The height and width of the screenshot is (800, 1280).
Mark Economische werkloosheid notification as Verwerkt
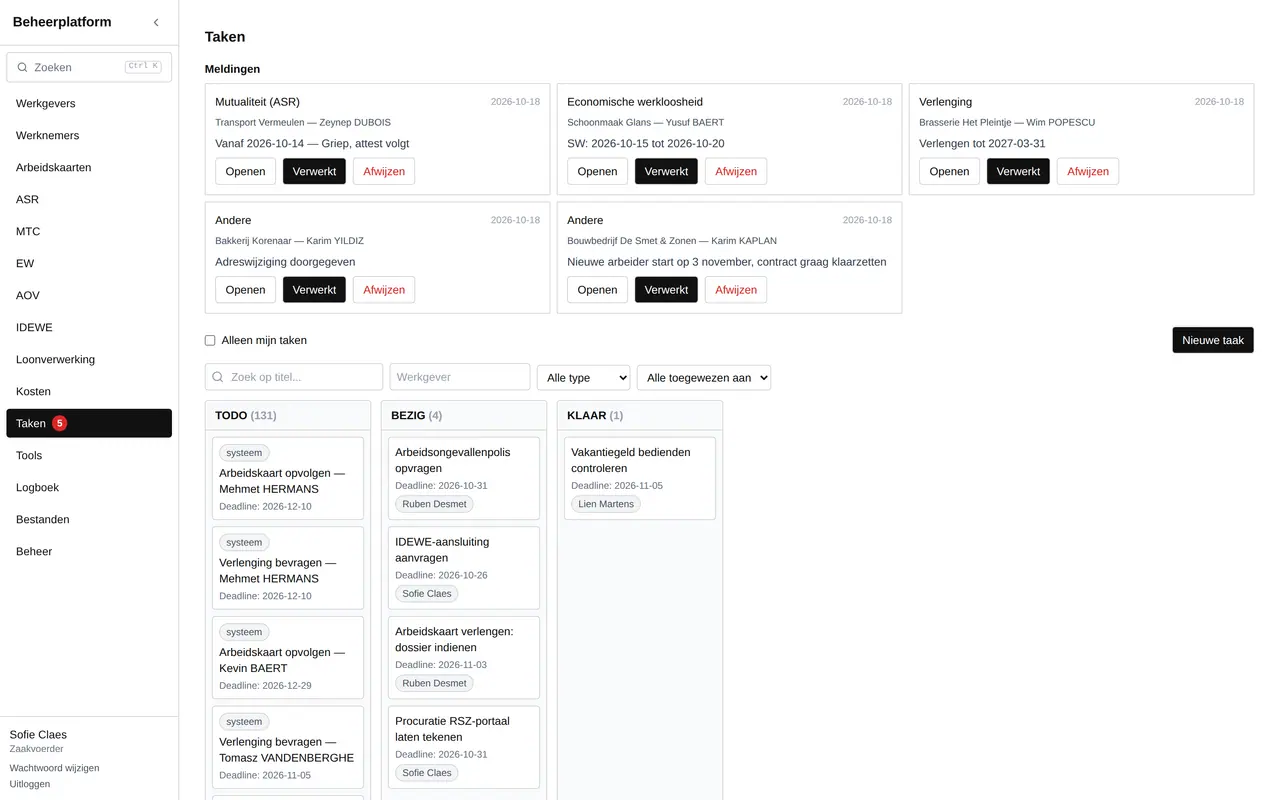[666, 171]
